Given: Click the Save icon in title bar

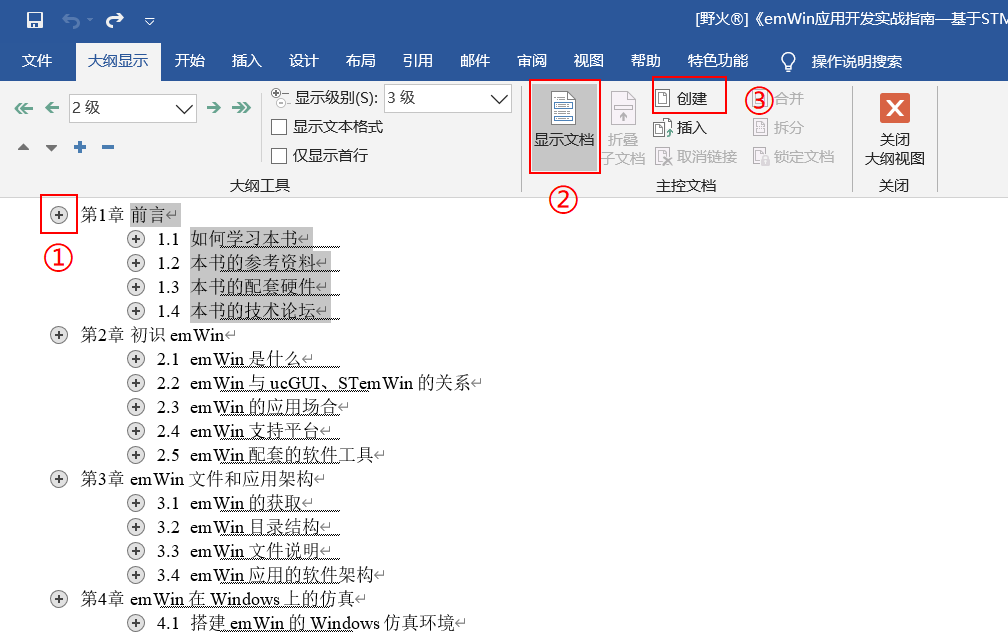Looking at the screenshot, I should click(x=35, y=20).
